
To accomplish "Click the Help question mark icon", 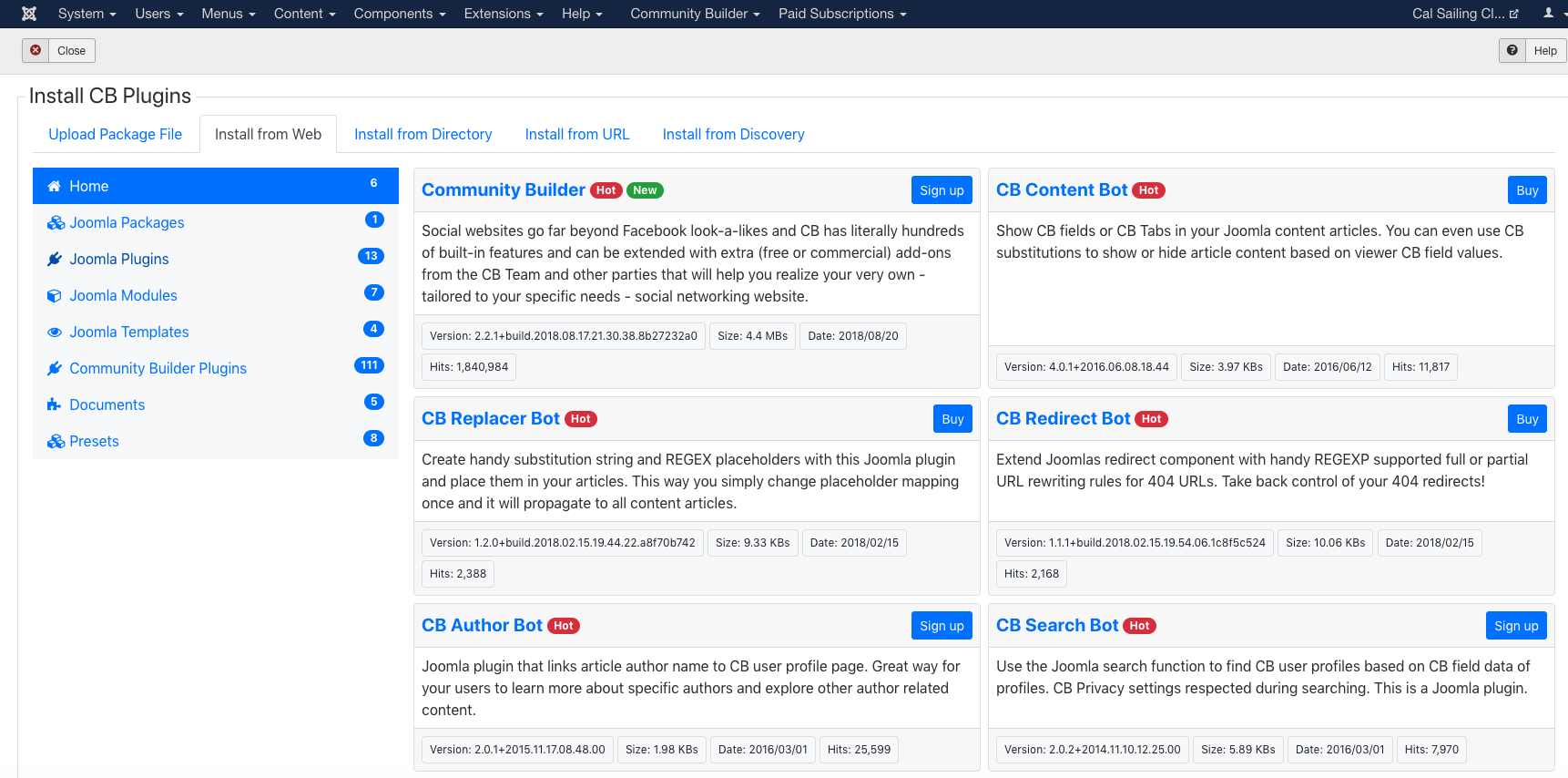I will 1512,50.
